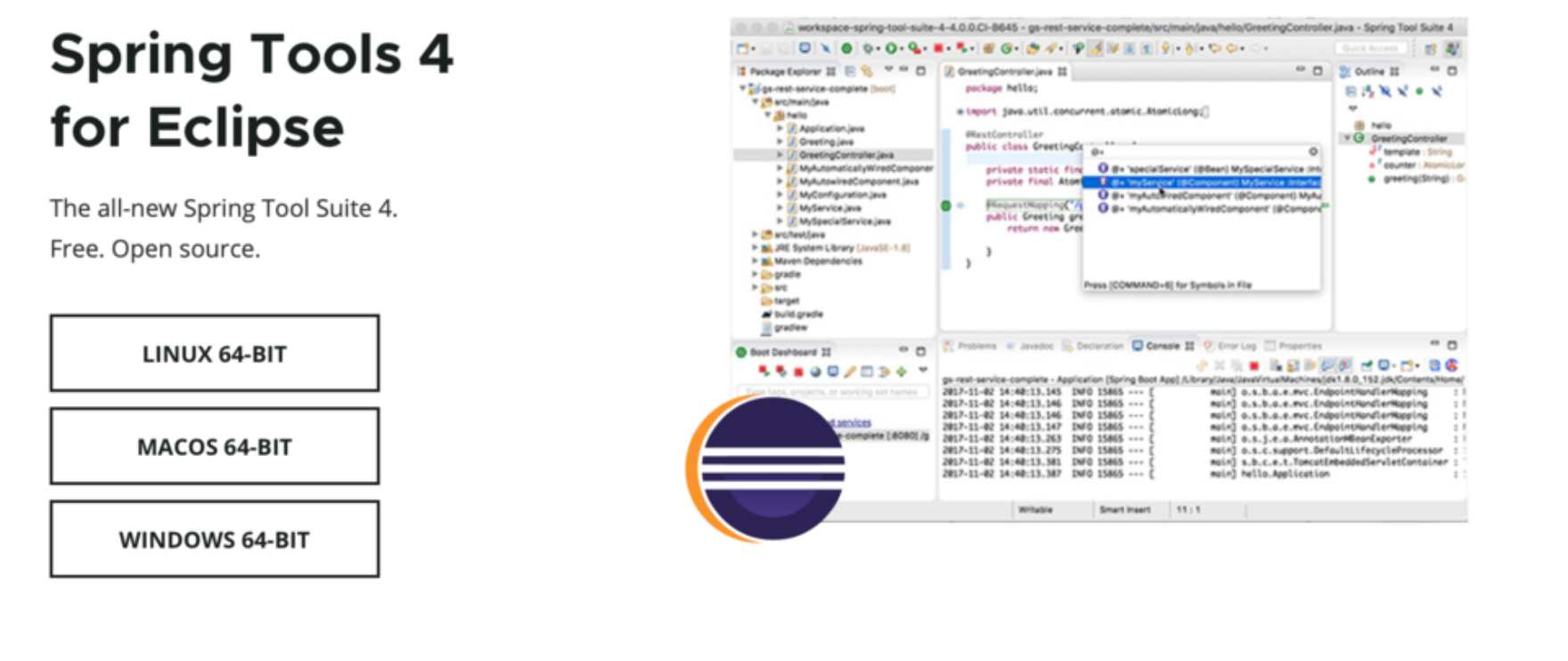Click green Run icon in IDE main toolbar

coord(890,48)
